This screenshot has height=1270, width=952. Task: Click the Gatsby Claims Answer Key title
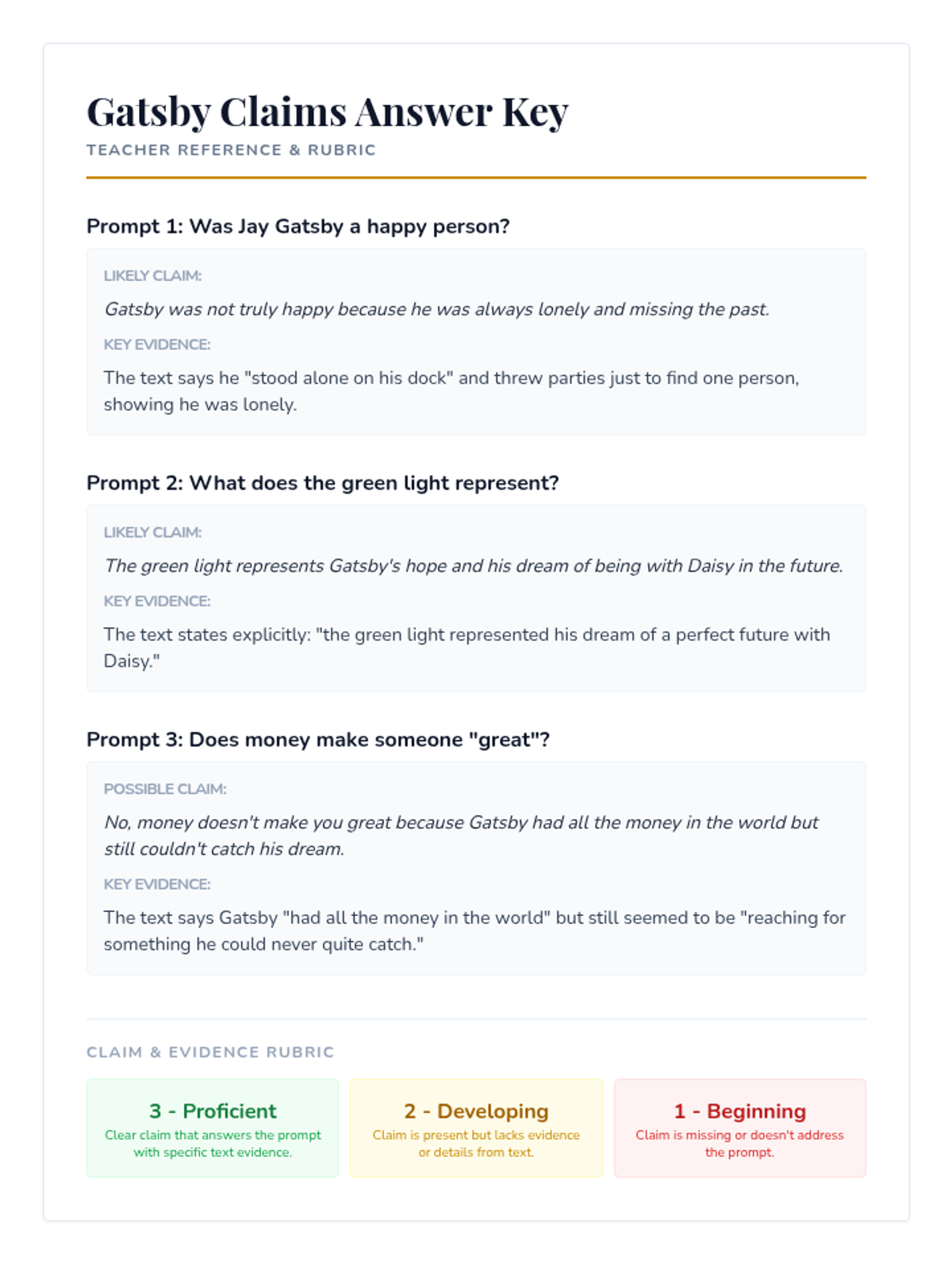pos(327,112)
